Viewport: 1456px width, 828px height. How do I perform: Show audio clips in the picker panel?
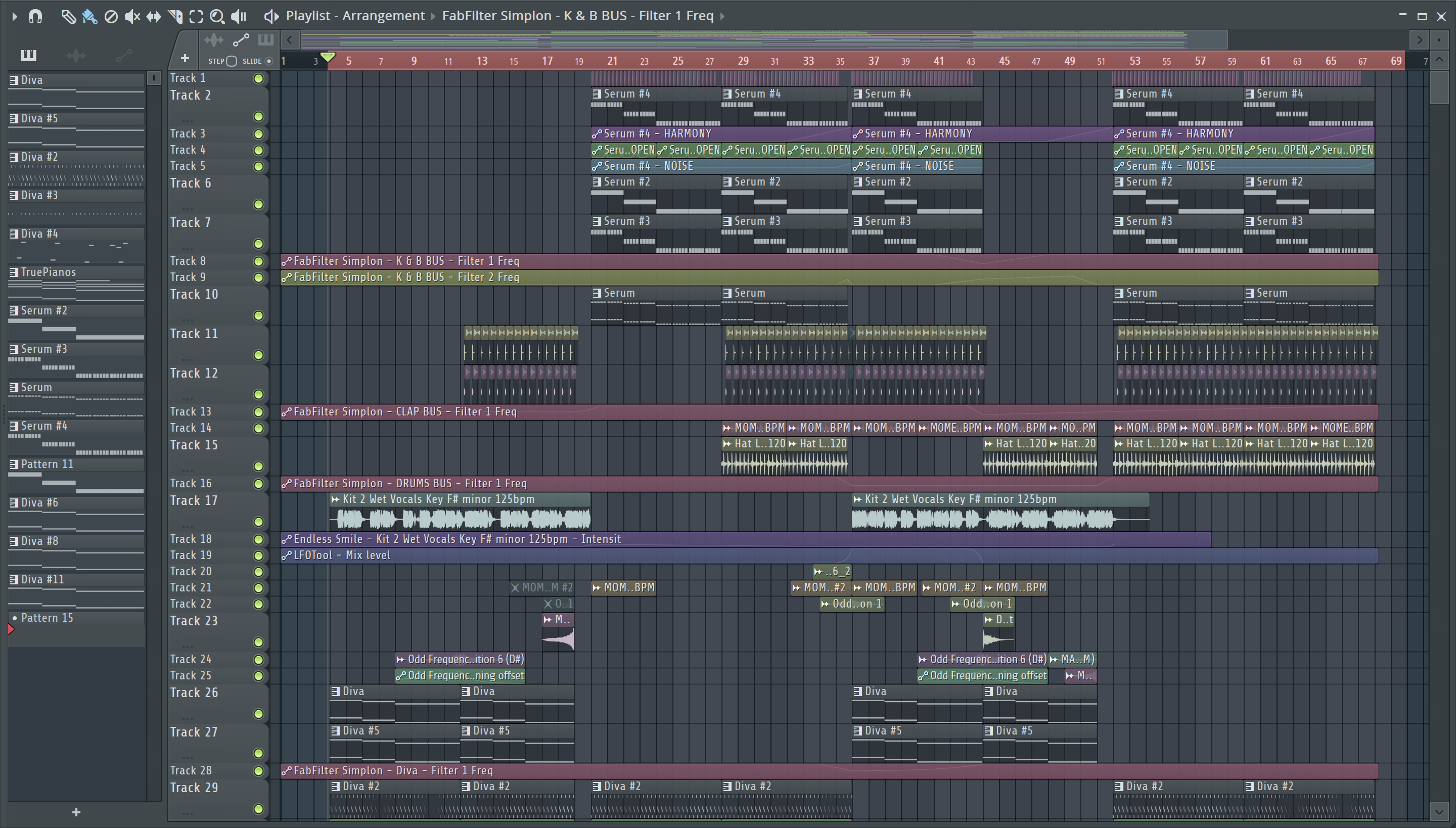[x=76, y=55]
